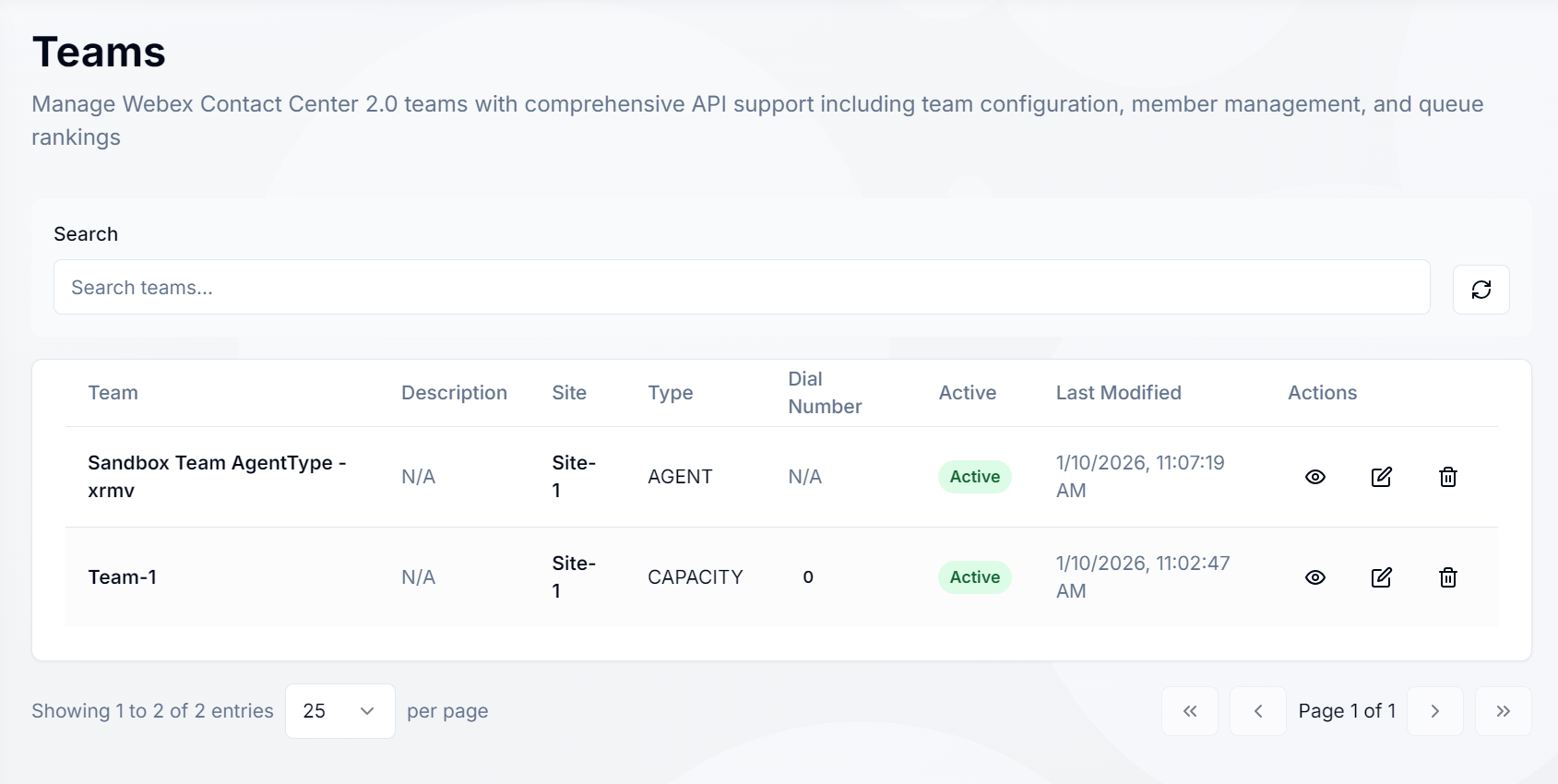Click the per page label
Viewport: 1558px width, 784px height.
(x=447, y=711)
